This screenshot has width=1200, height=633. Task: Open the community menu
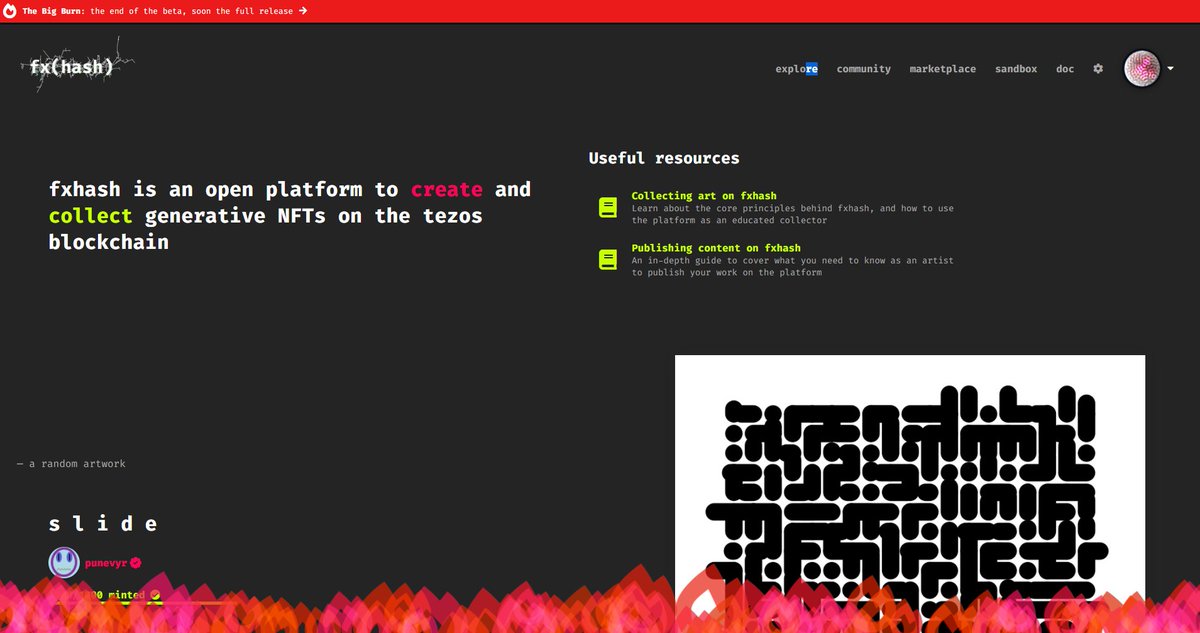tap(864, 69)
